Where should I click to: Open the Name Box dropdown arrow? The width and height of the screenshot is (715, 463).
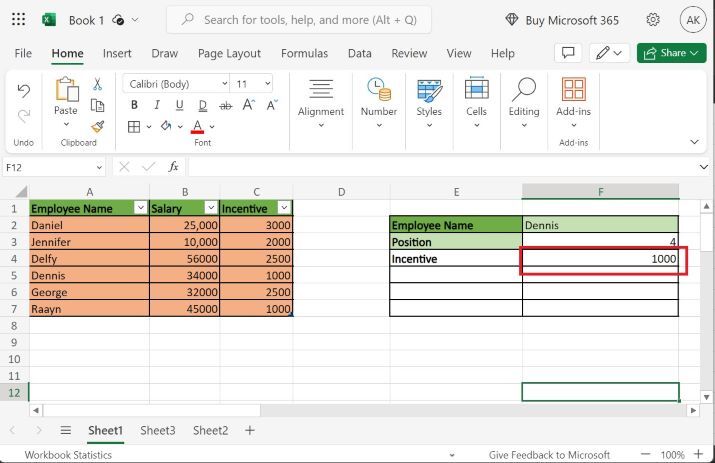(x=99, y=167)
